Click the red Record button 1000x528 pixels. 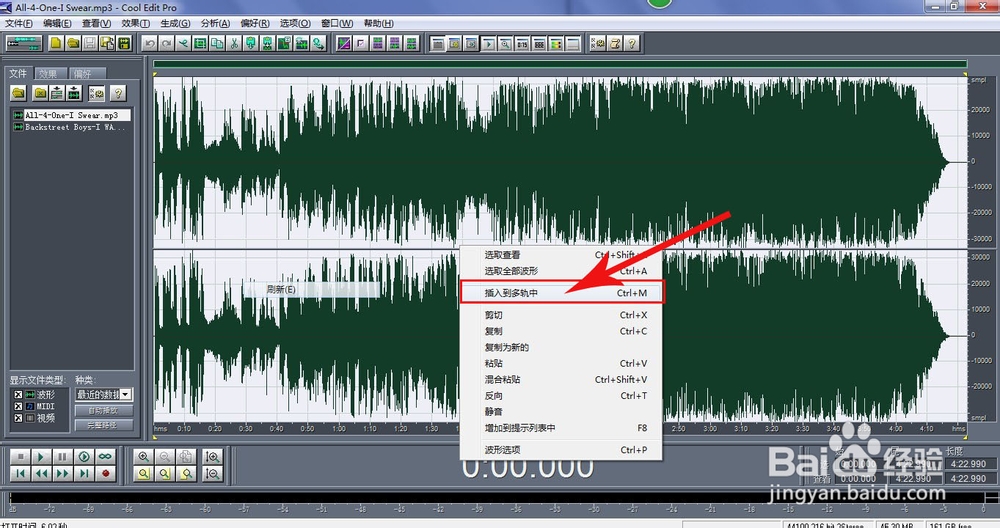click(x=105, y=473)
